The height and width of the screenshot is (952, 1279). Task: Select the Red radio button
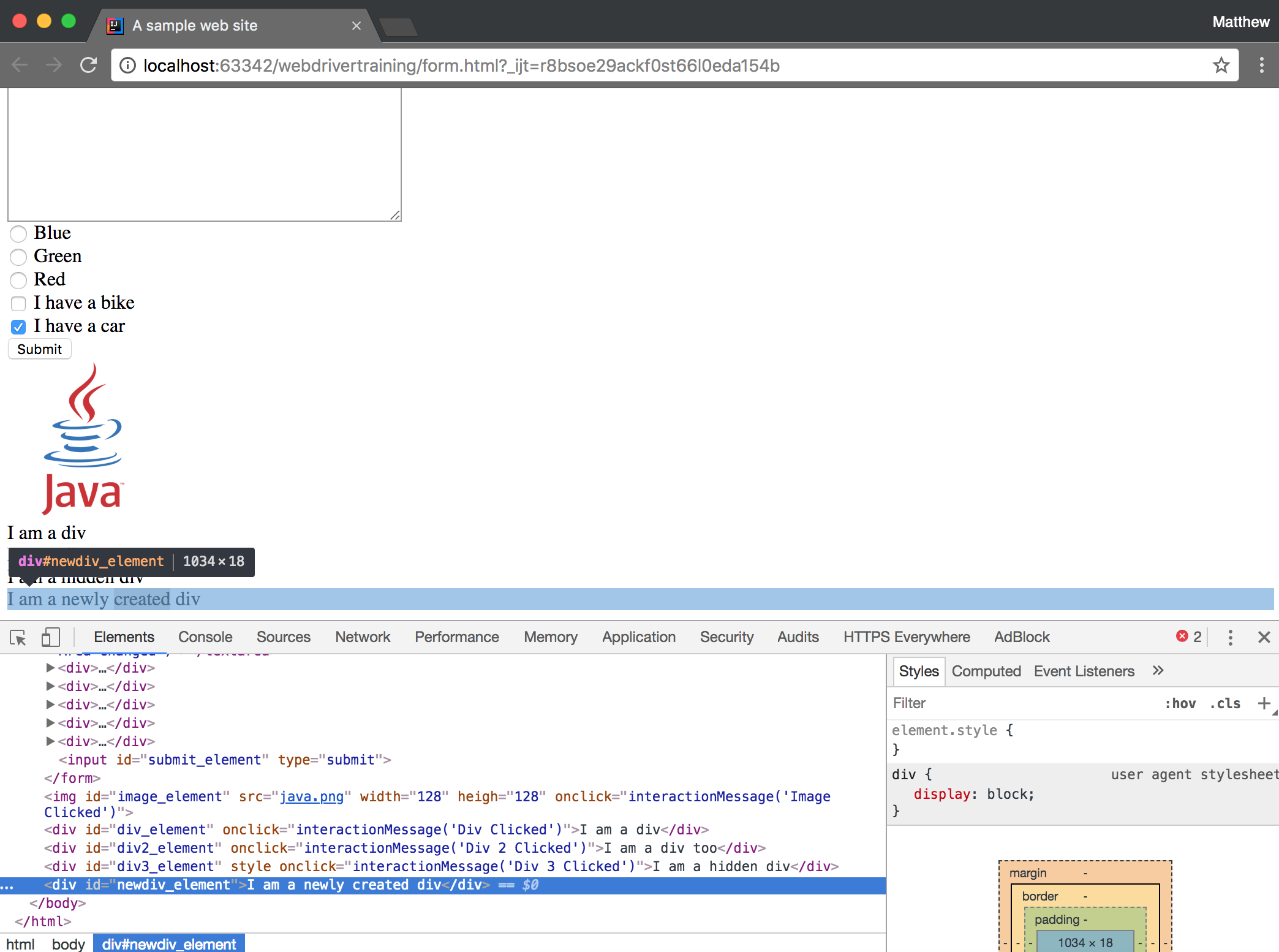click(x=18, y=280)
